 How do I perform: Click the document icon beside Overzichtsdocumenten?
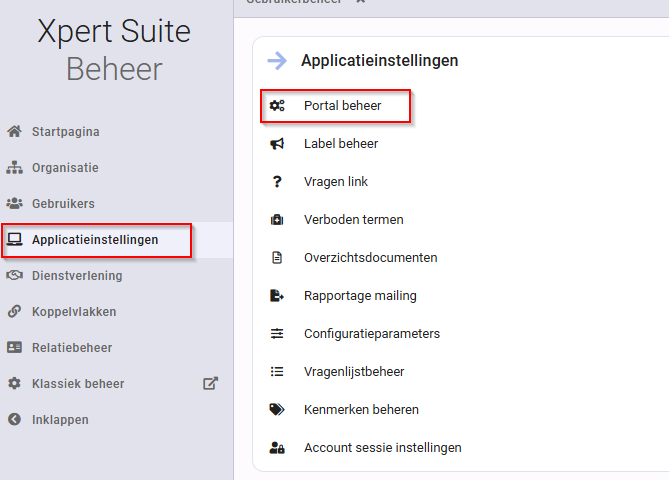click(277, 257)
